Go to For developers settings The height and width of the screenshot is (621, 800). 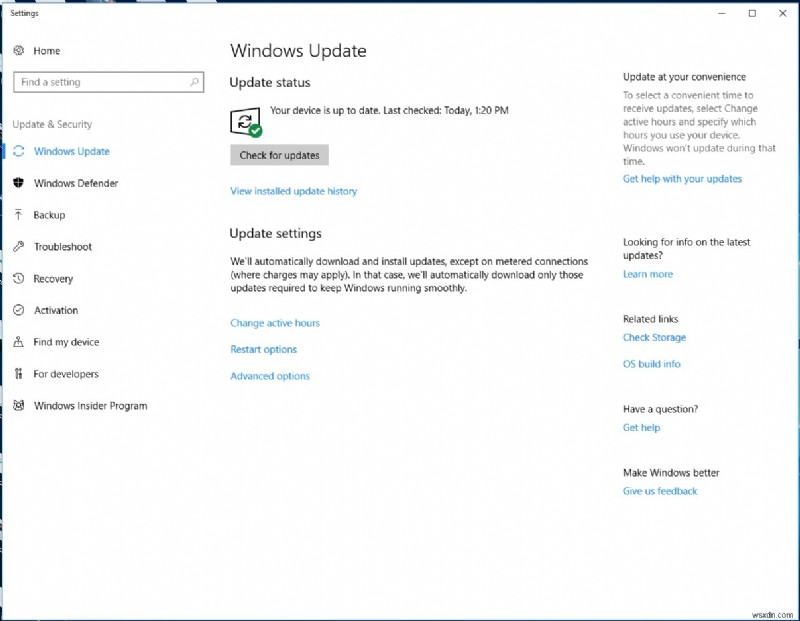coord(66,374)
